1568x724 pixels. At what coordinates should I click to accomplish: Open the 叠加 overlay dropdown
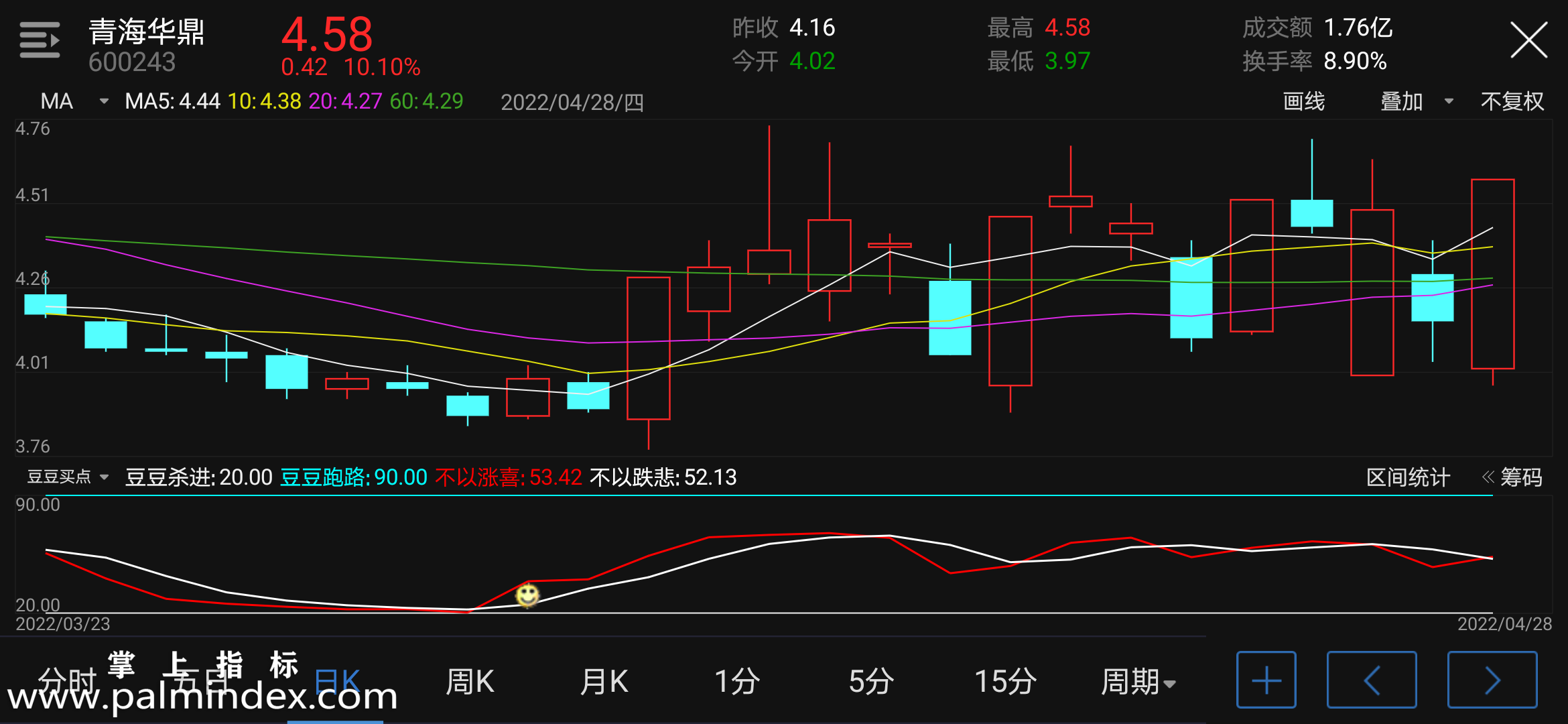(x=1417, y=101)
